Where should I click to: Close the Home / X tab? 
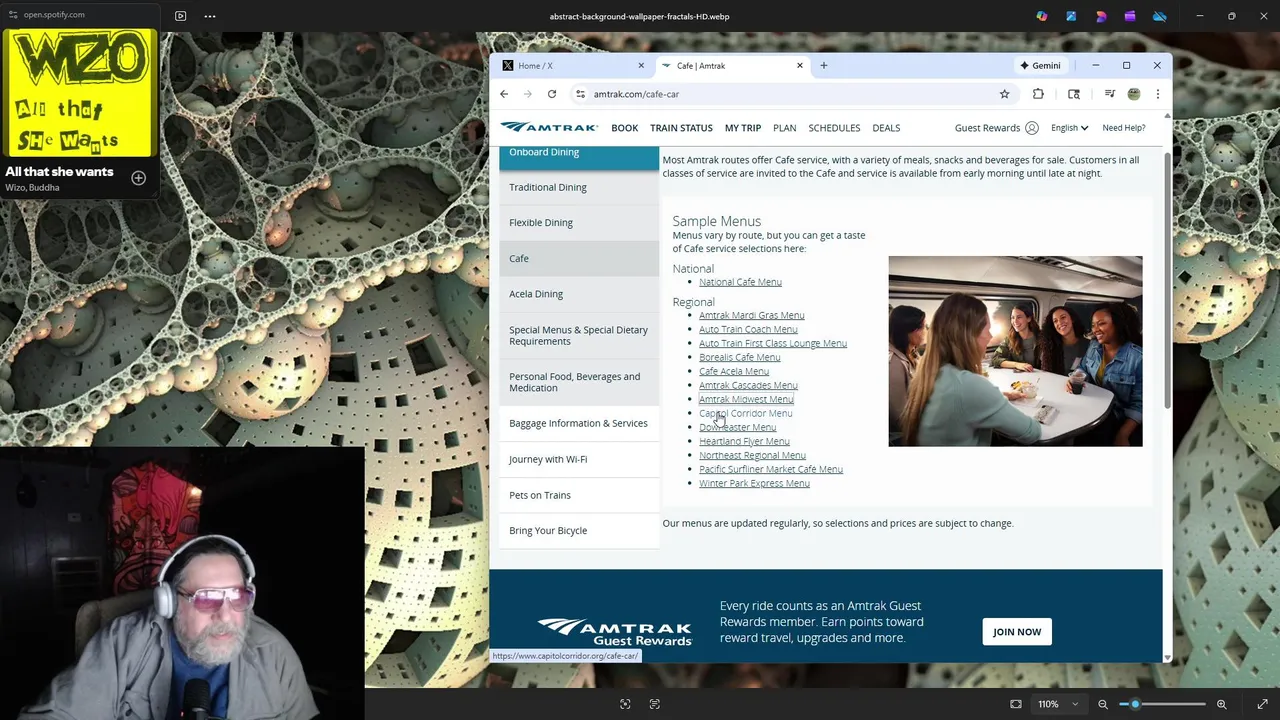coord(641,66)
